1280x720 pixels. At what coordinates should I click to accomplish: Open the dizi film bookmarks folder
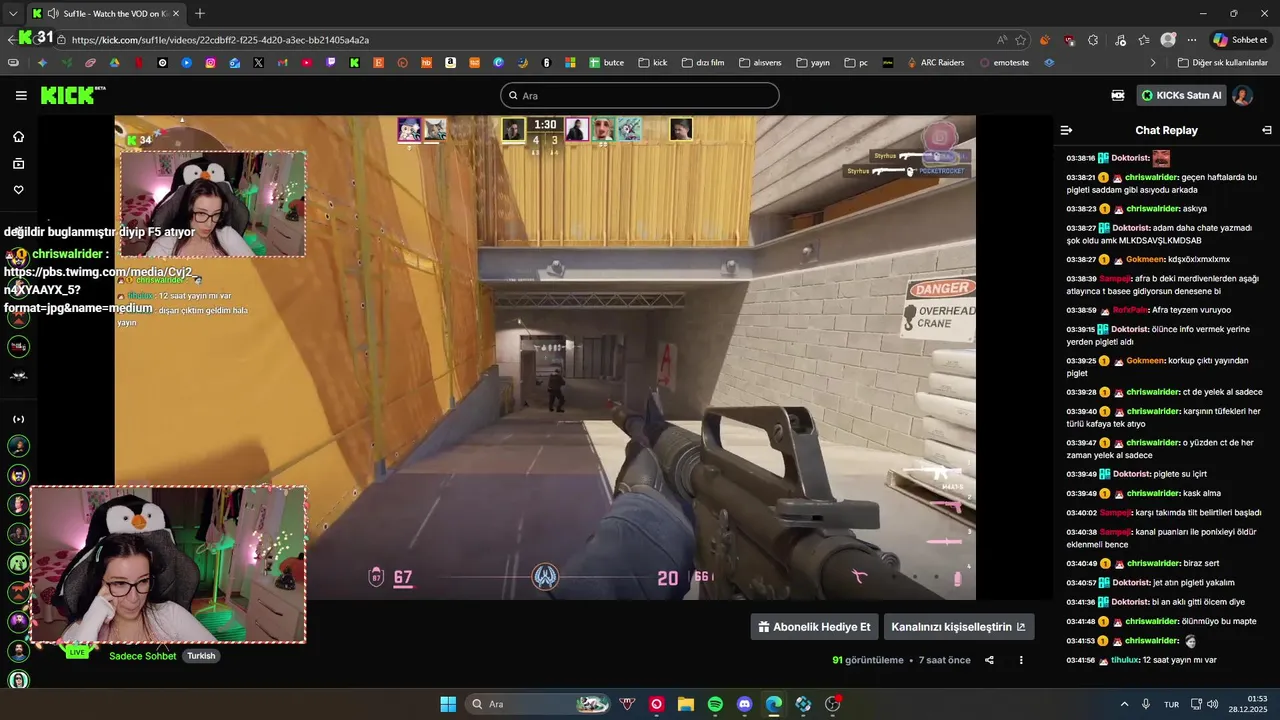[703, 62]
